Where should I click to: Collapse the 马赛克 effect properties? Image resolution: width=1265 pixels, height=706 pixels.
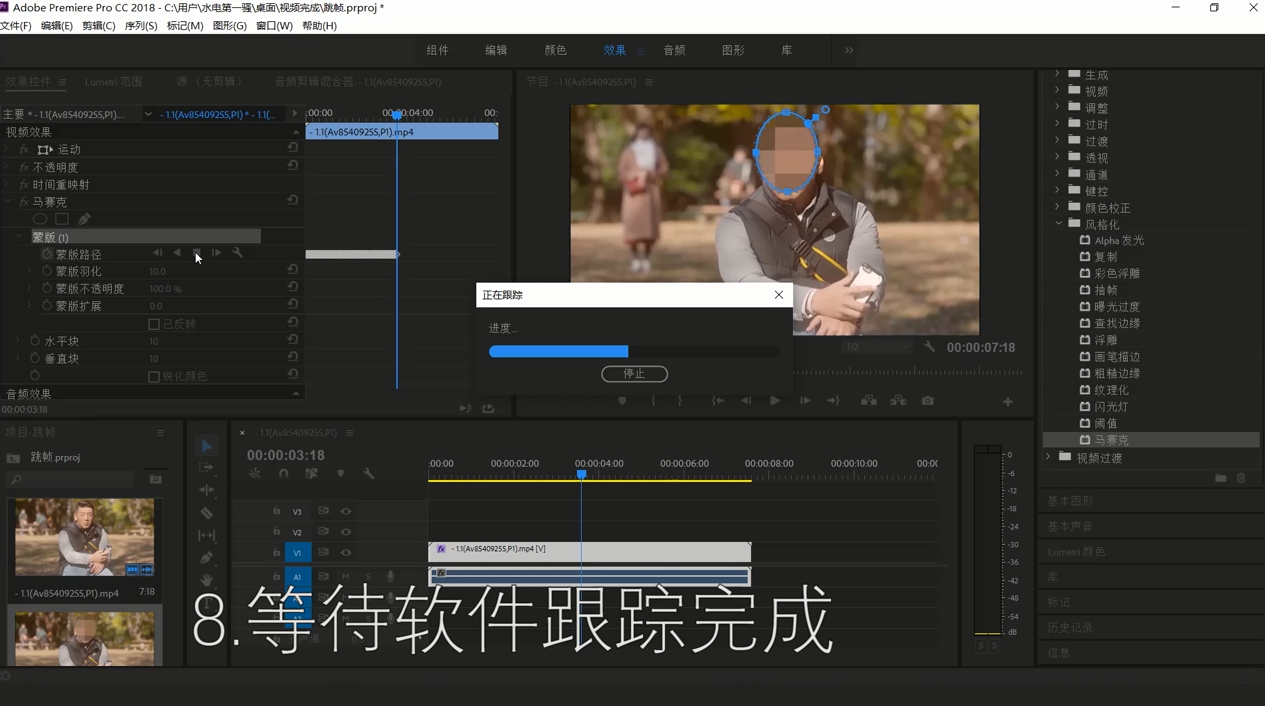tap(8, 201)
